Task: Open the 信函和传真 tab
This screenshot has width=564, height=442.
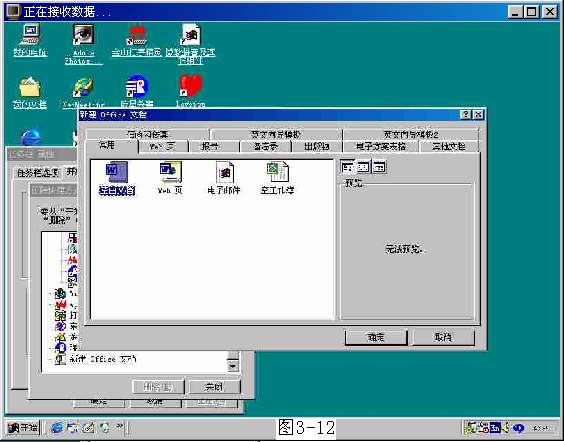Action: pos(148,134)
